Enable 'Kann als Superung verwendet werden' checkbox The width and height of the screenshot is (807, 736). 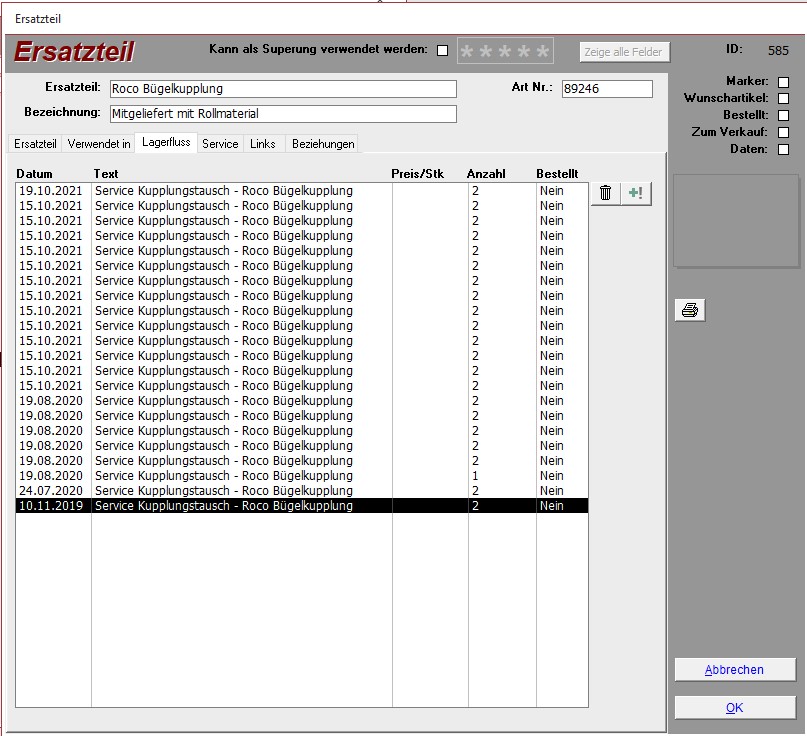(x=442, y=50)
